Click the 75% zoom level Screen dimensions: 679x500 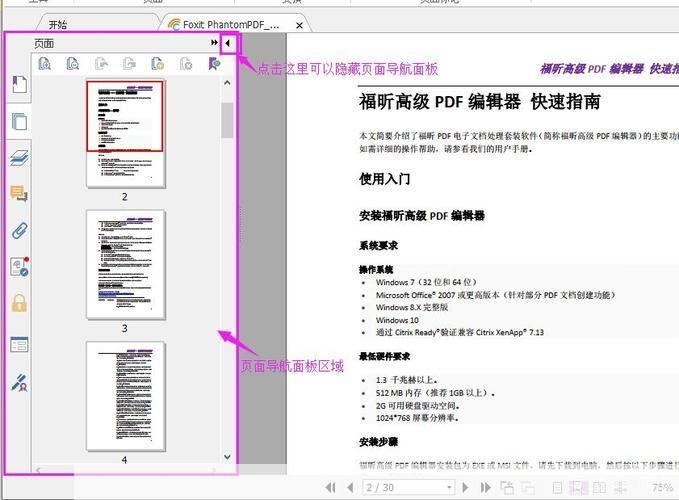click(662, 487)
